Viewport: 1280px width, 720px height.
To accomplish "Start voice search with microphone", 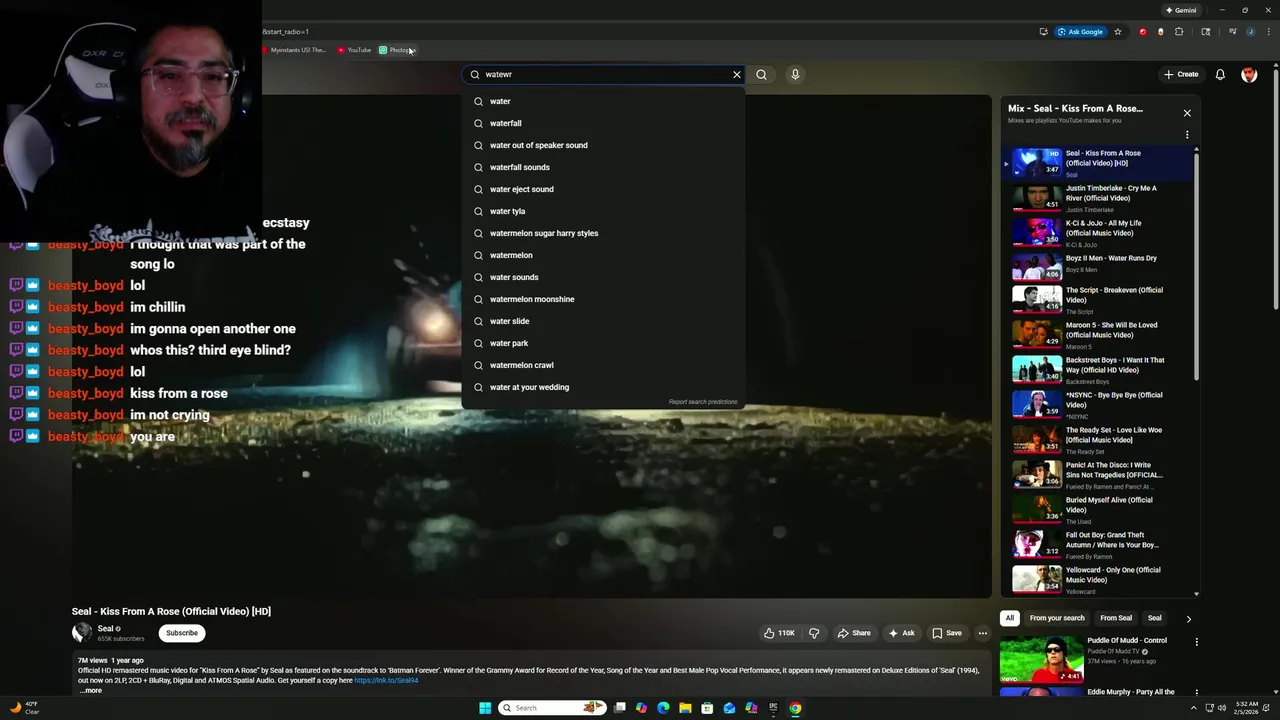I will [795, 74].
